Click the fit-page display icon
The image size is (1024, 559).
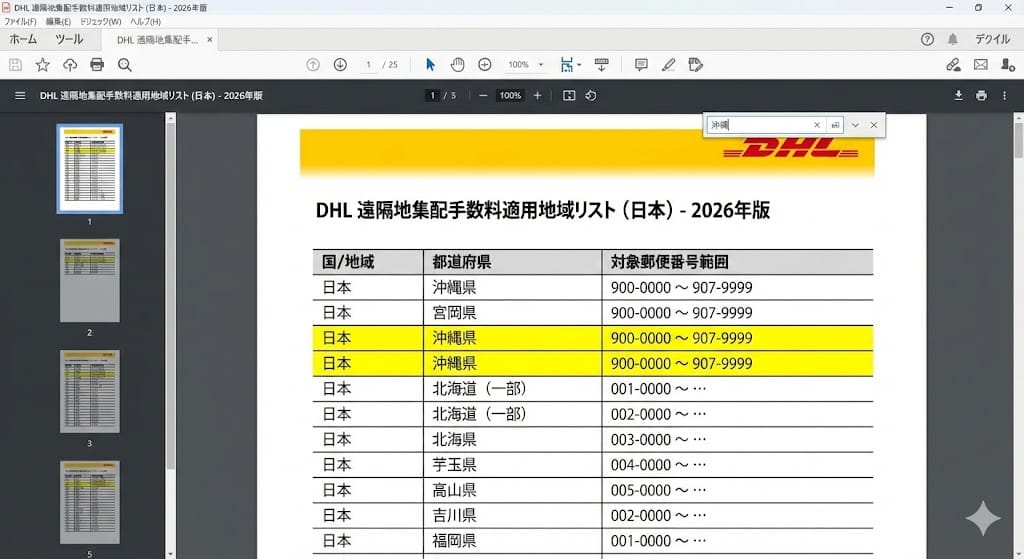click(x=567, y=65)
